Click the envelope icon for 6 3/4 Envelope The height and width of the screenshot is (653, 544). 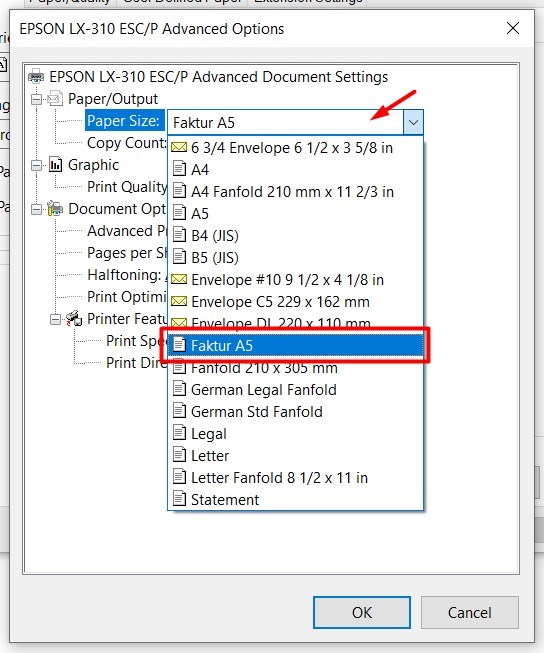tap(179, 147)
